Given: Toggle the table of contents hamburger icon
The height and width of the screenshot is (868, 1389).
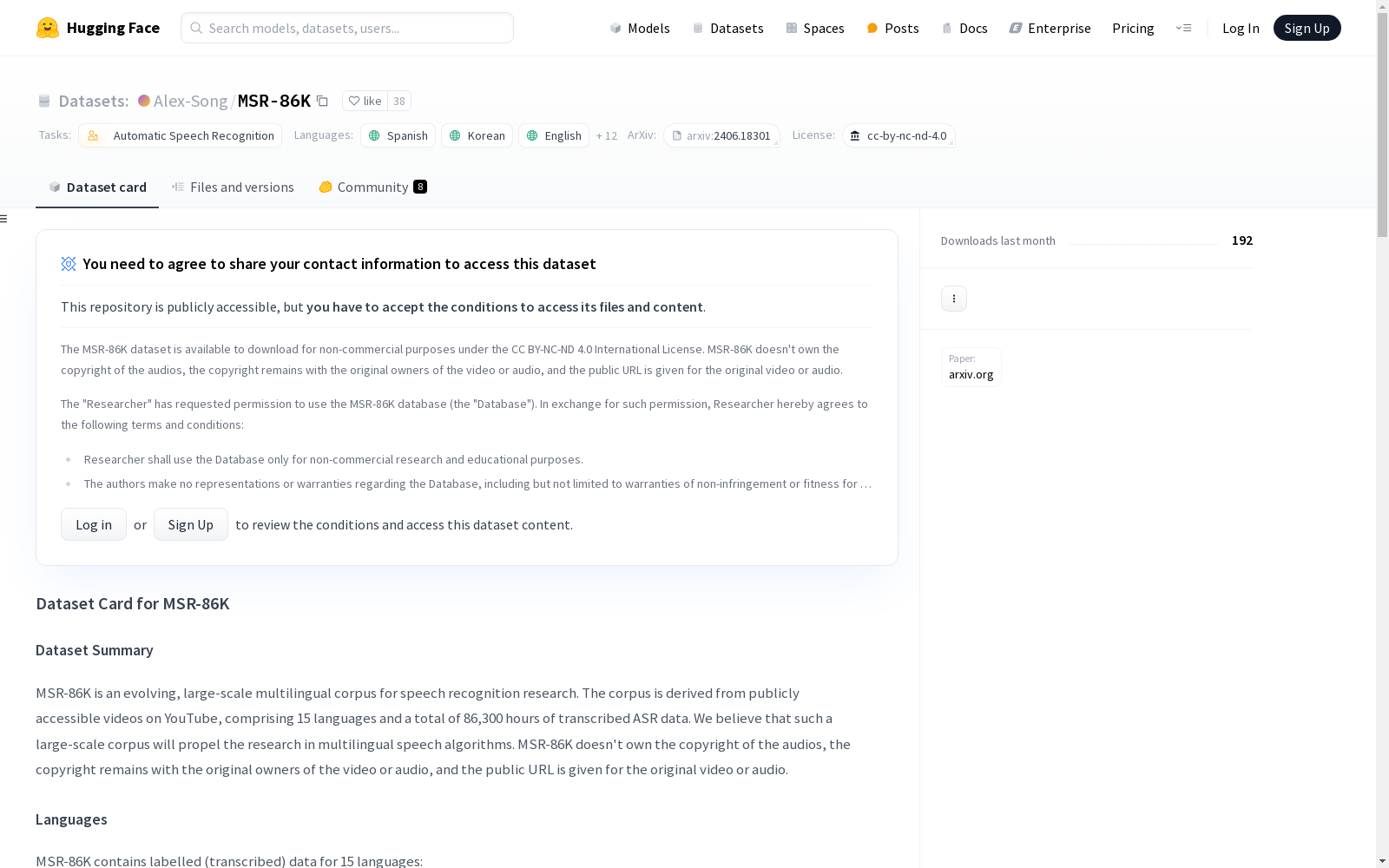Looking at the screenshot, I should pyautogui.click(x=4, y=219).
